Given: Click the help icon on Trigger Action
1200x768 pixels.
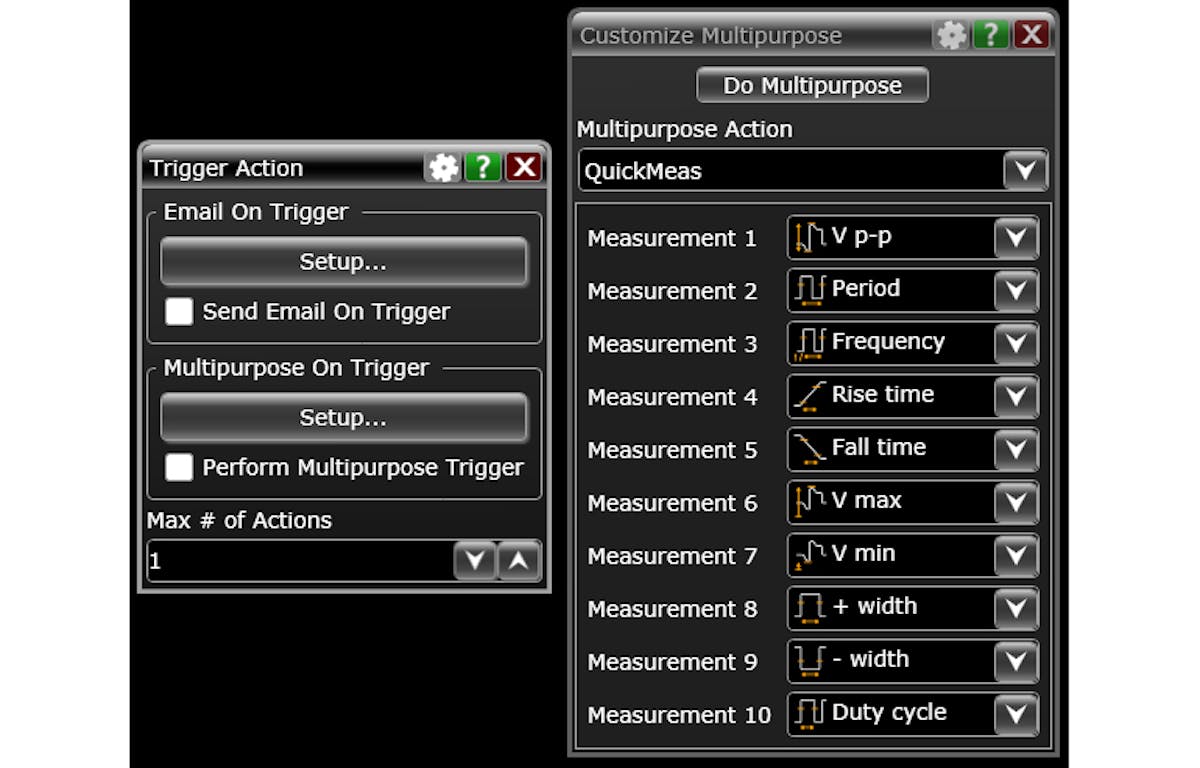Looking at the screenshot, I should (483, 168).
